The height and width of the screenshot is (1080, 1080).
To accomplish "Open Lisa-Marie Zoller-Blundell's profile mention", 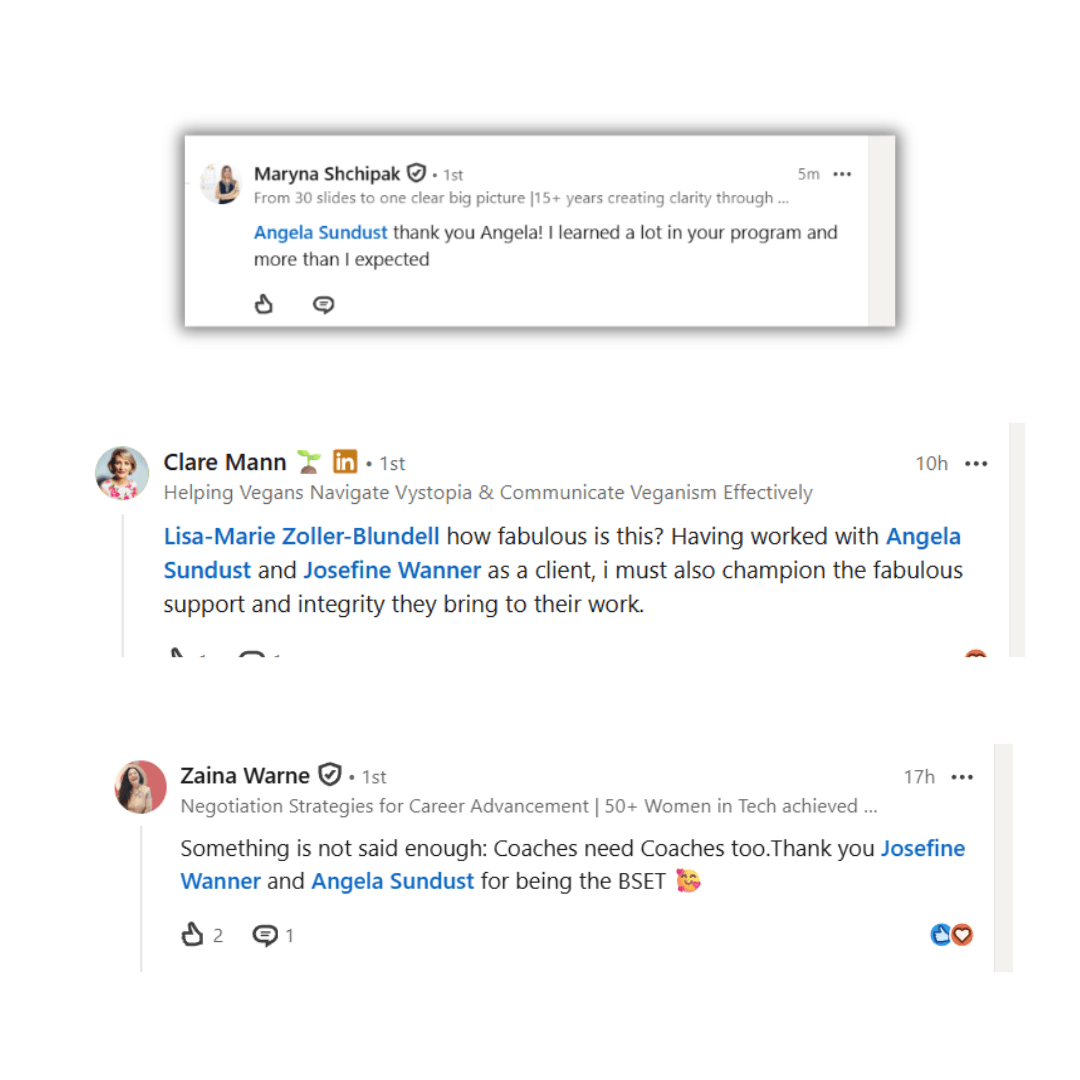I will [301, 536].
